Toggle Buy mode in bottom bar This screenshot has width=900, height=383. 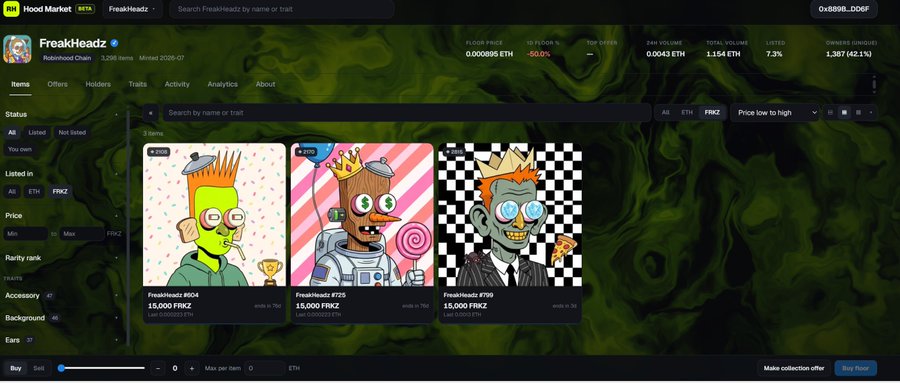click(15, 368)
